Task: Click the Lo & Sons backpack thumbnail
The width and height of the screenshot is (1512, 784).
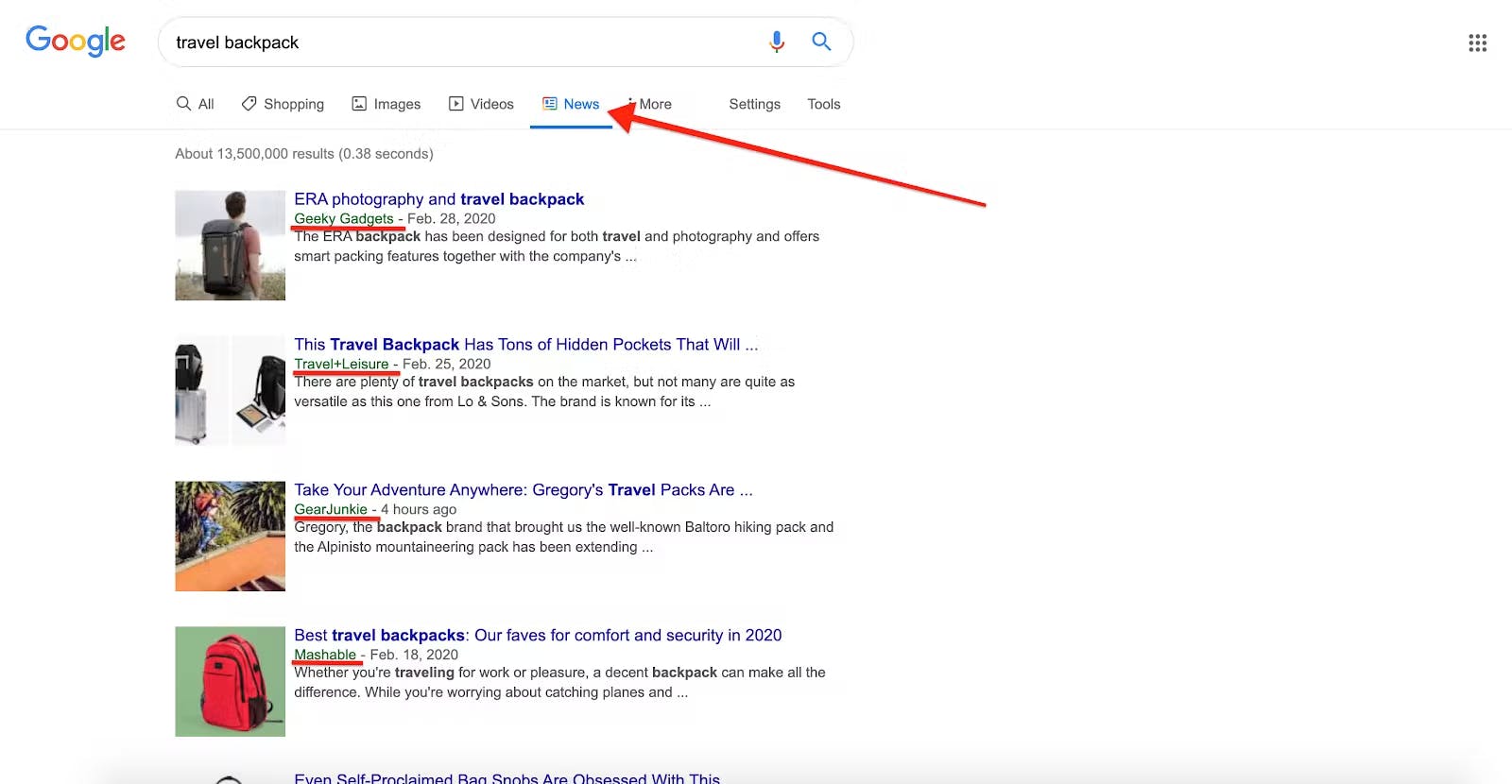Action: (230, 390)
